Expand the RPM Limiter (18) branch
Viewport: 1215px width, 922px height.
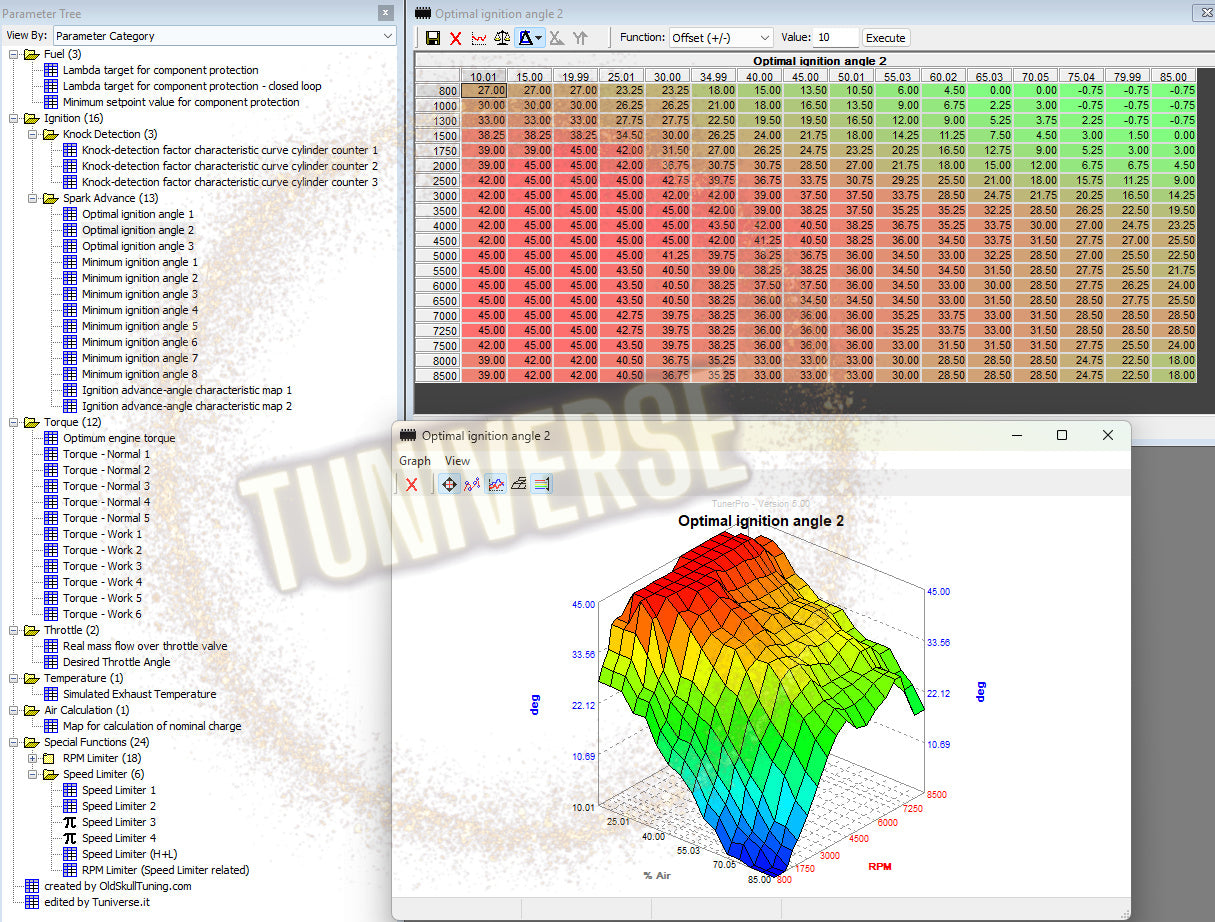pyautogui.click(x=32, y=758)
